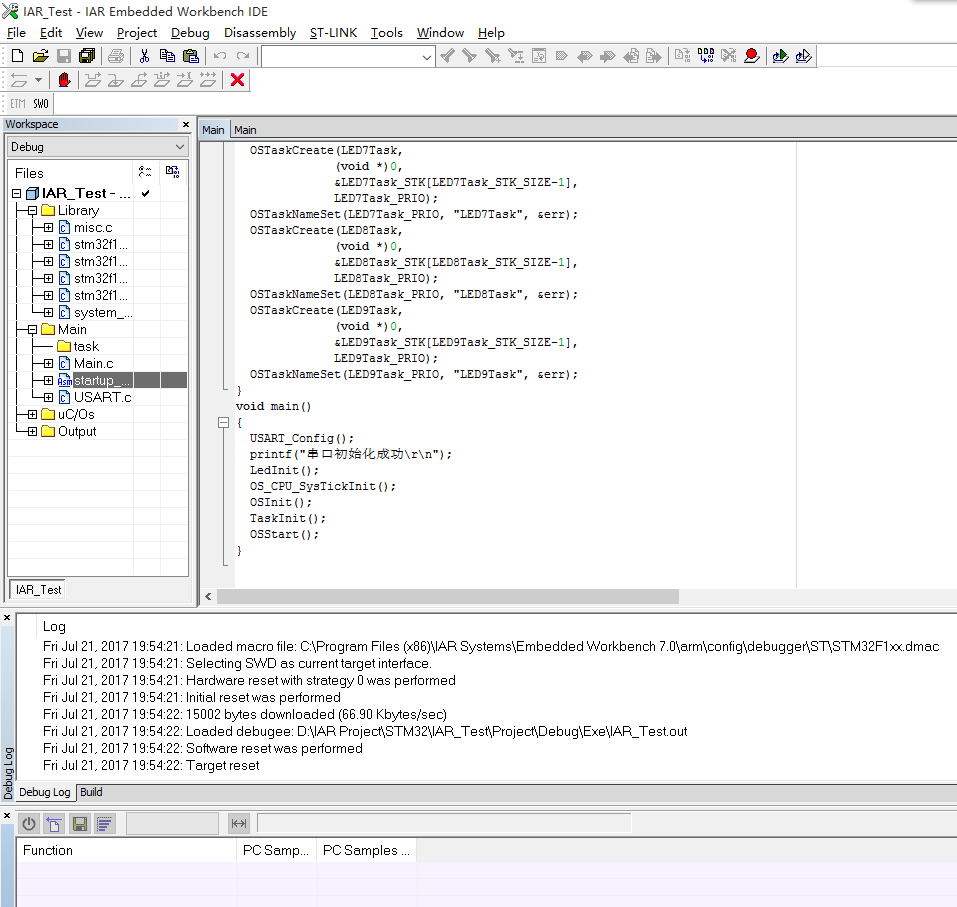Click the profiler save icon

[x=79, y=824]
